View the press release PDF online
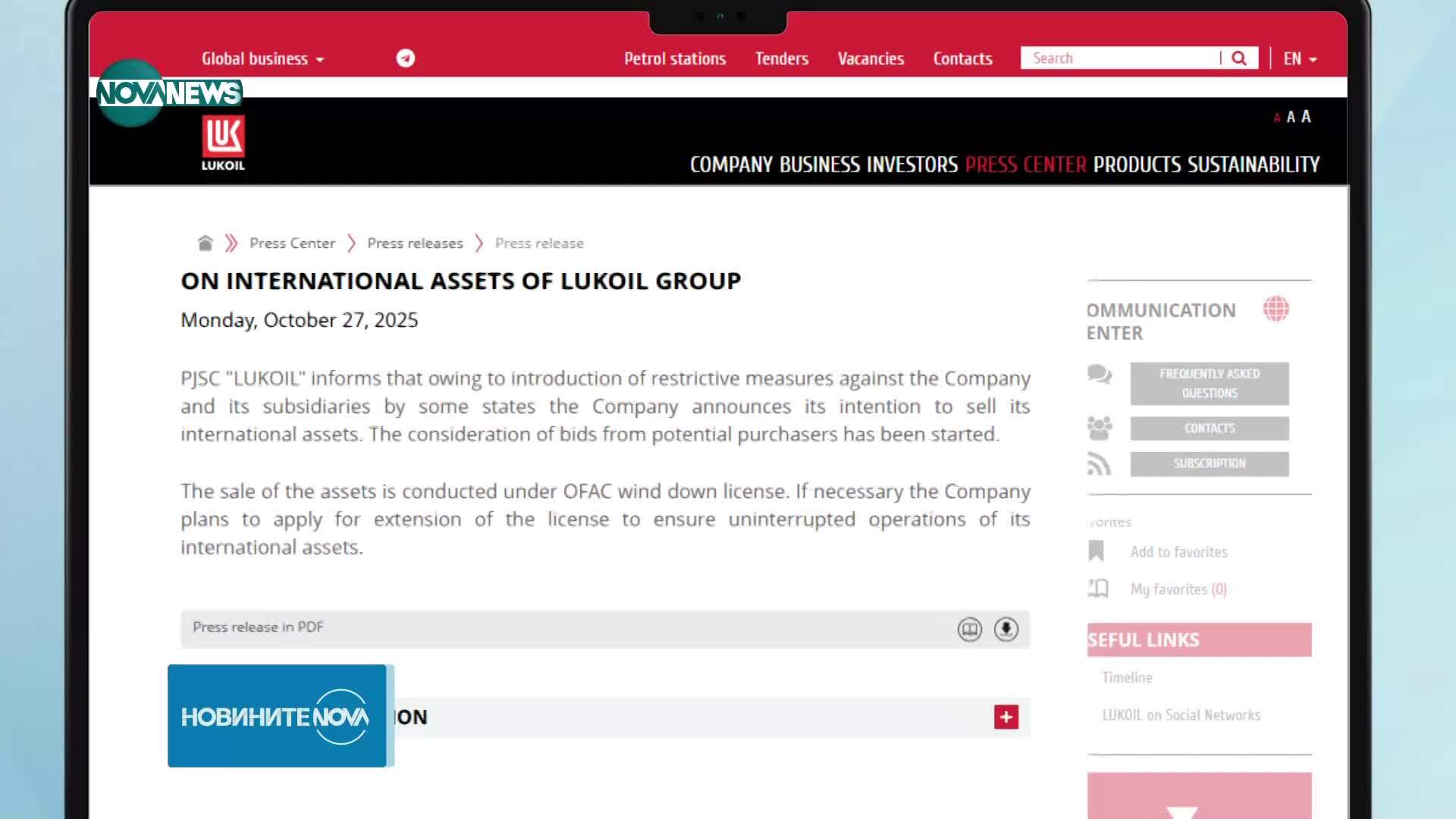Image resolution: width=1456 pixels, height=819 pixels. [969, 629]
